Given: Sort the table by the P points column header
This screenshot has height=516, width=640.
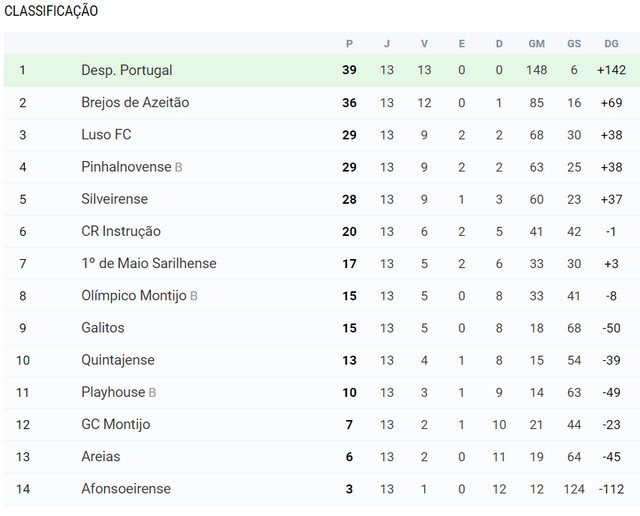Looking at the screenshot, I should pos(349,44).
